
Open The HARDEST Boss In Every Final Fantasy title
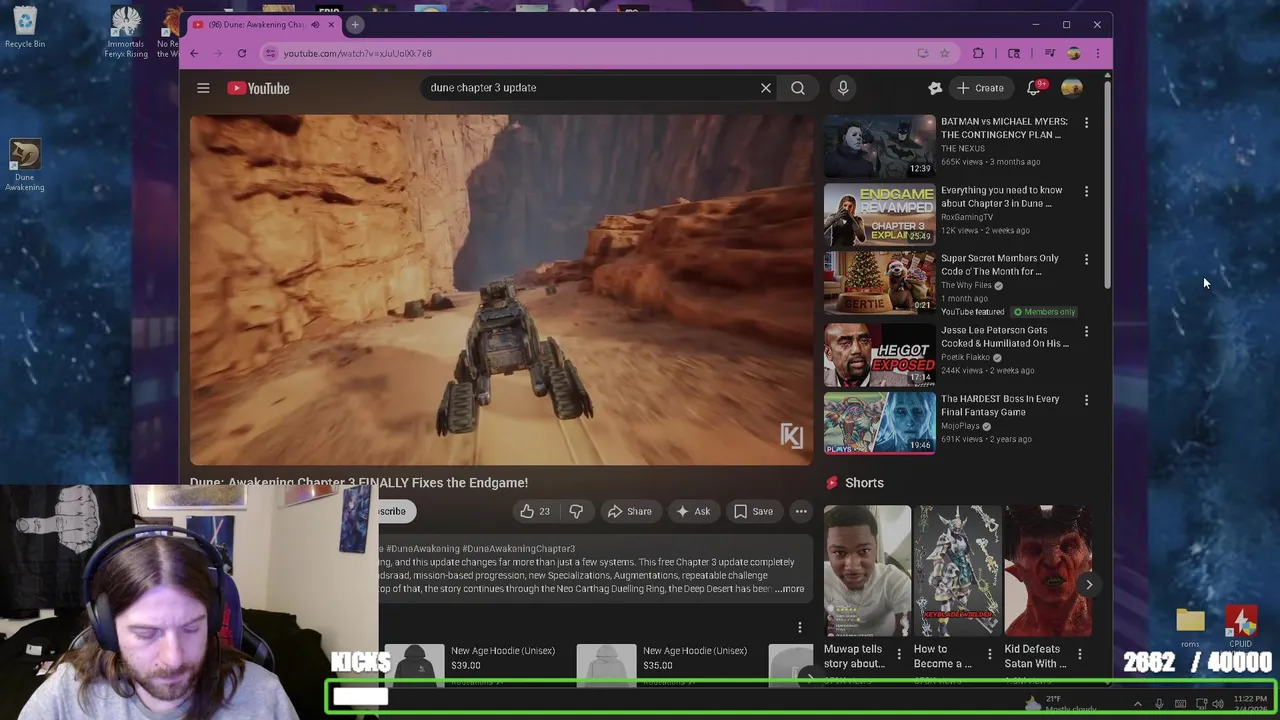[x=1000, y=405]
